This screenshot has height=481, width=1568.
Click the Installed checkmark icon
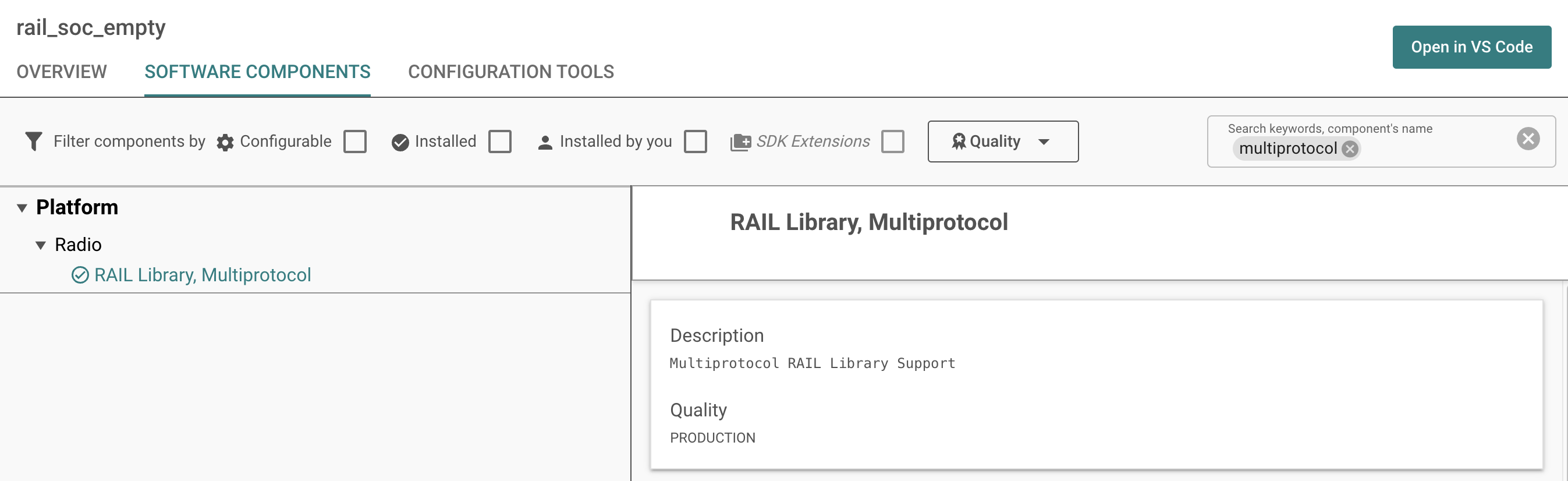pos(400,143)
